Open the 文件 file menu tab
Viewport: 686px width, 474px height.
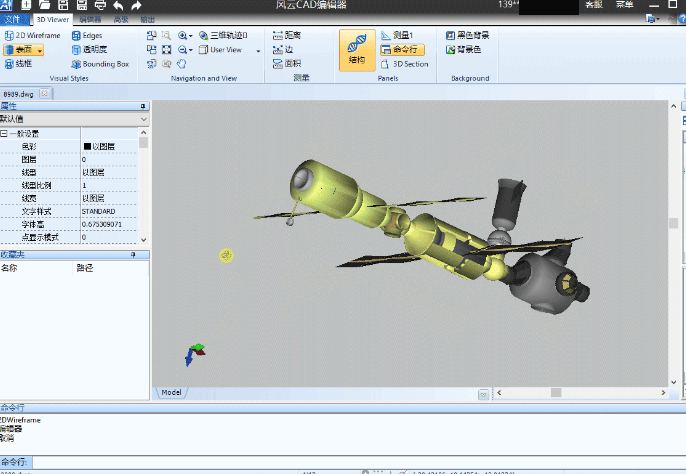12,18
